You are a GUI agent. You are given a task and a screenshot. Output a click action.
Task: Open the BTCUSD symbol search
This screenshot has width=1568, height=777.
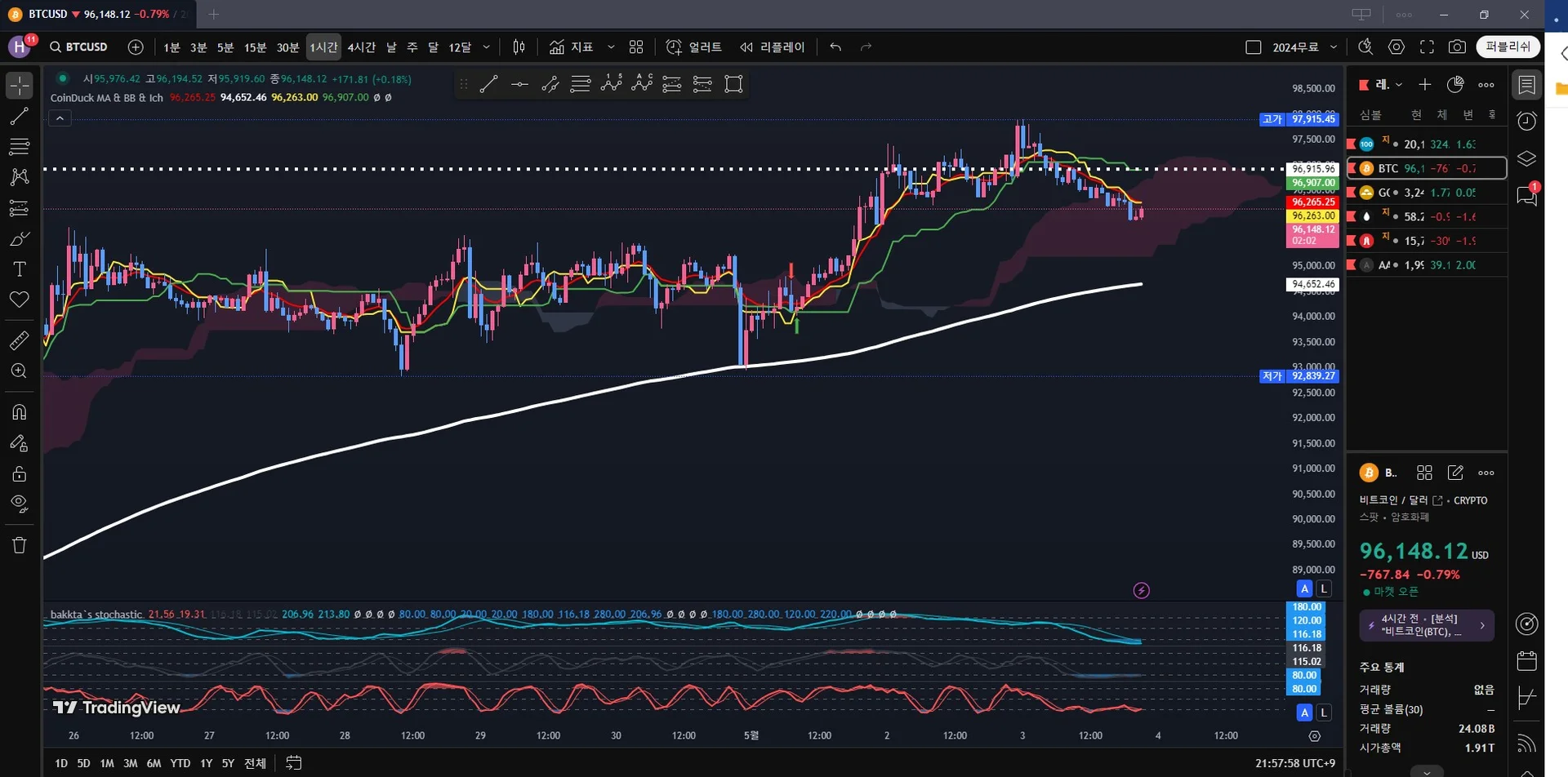tap(78, 47)
